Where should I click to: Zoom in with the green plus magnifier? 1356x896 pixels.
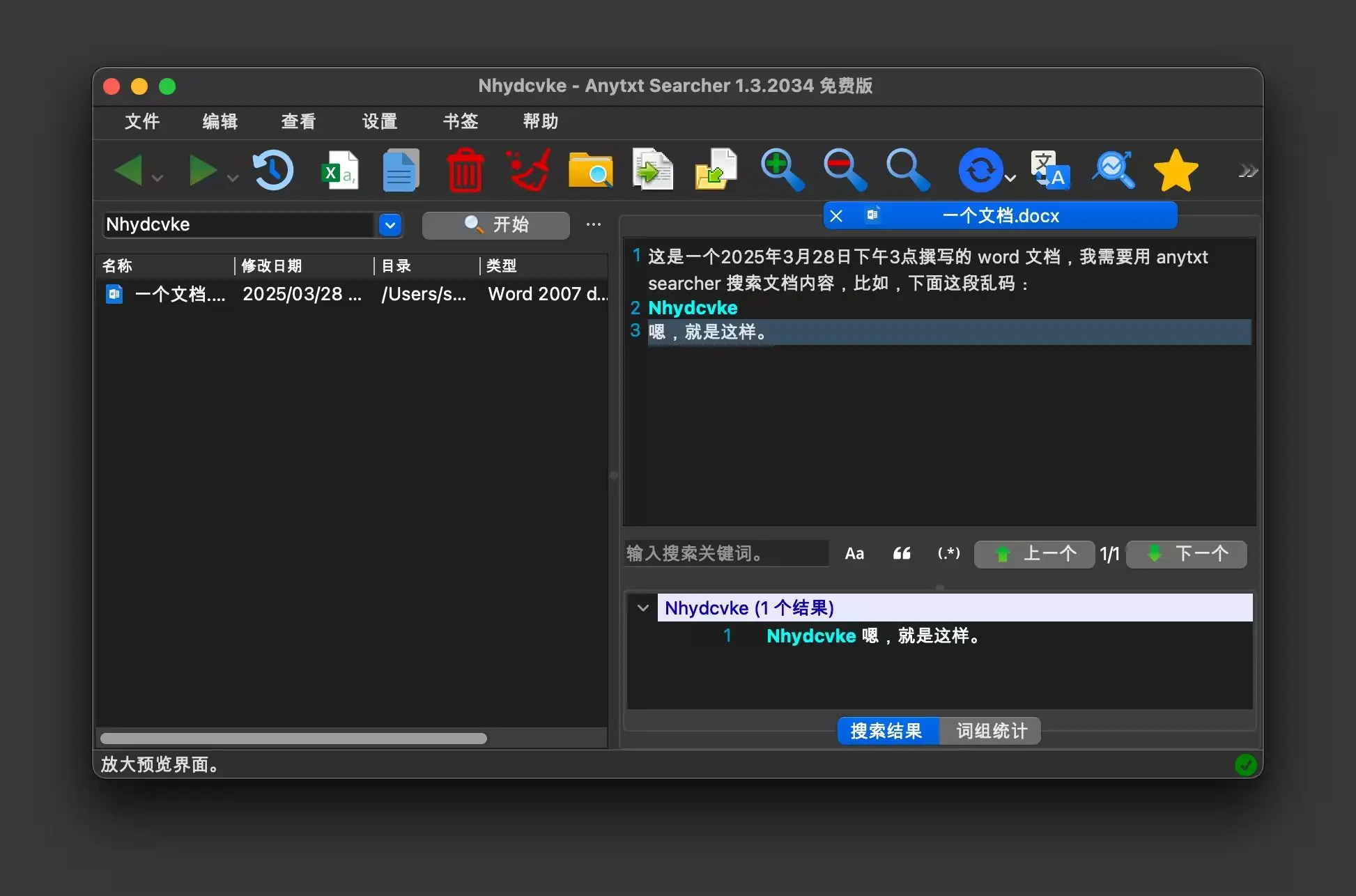pyautogui.click(x=783, y=169)
